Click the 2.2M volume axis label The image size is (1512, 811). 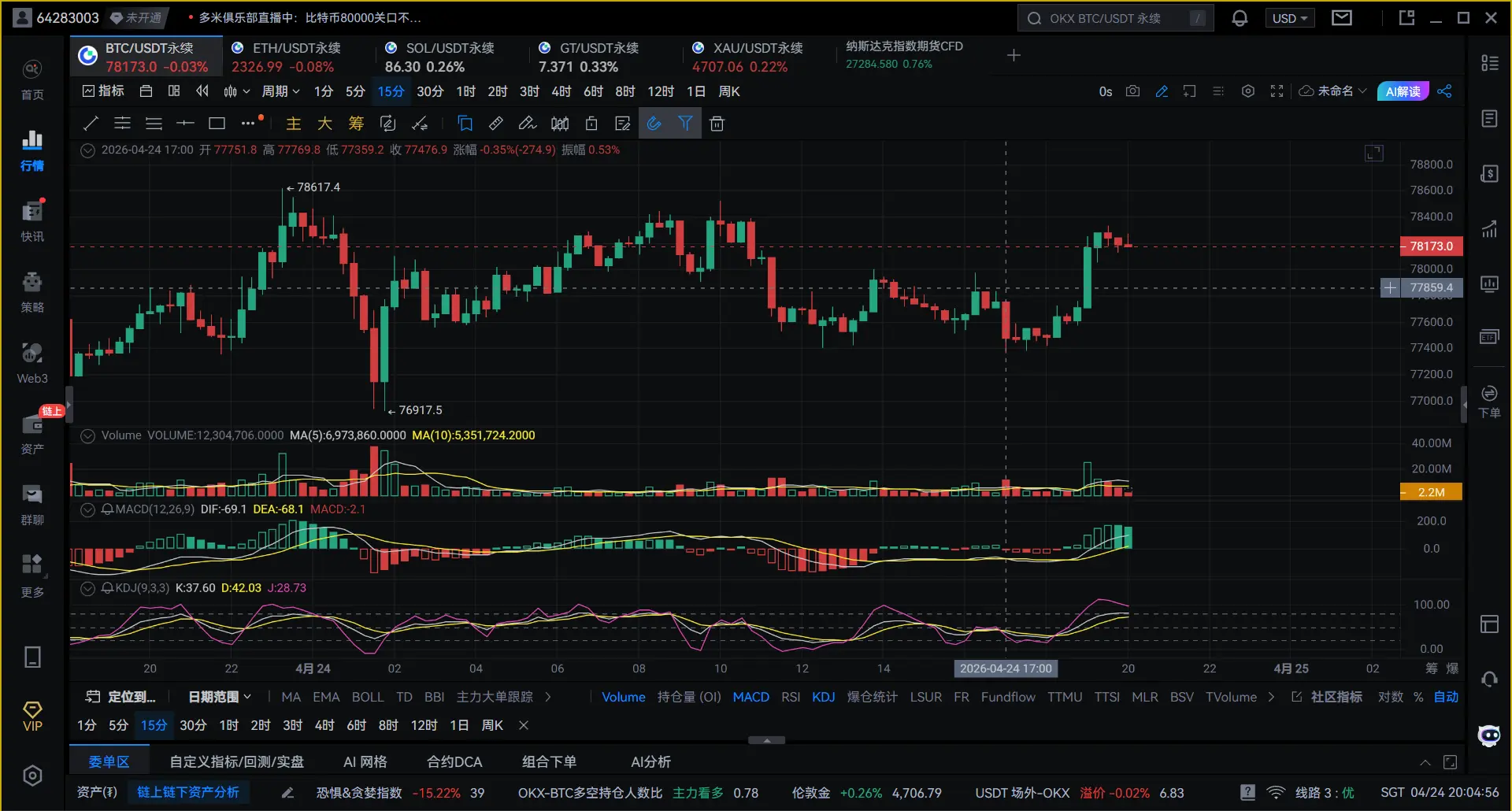pyautogui.click(x=1431, y=492)
